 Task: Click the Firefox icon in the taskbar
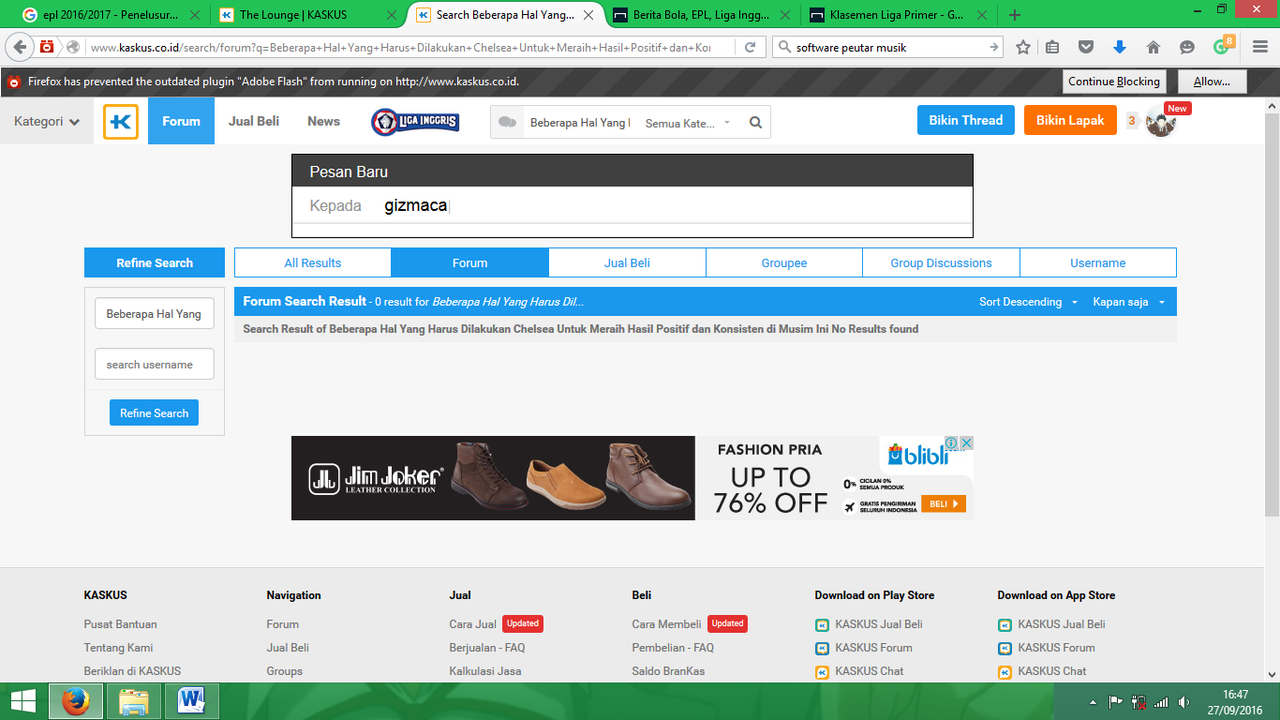click(x=75, y=701)
